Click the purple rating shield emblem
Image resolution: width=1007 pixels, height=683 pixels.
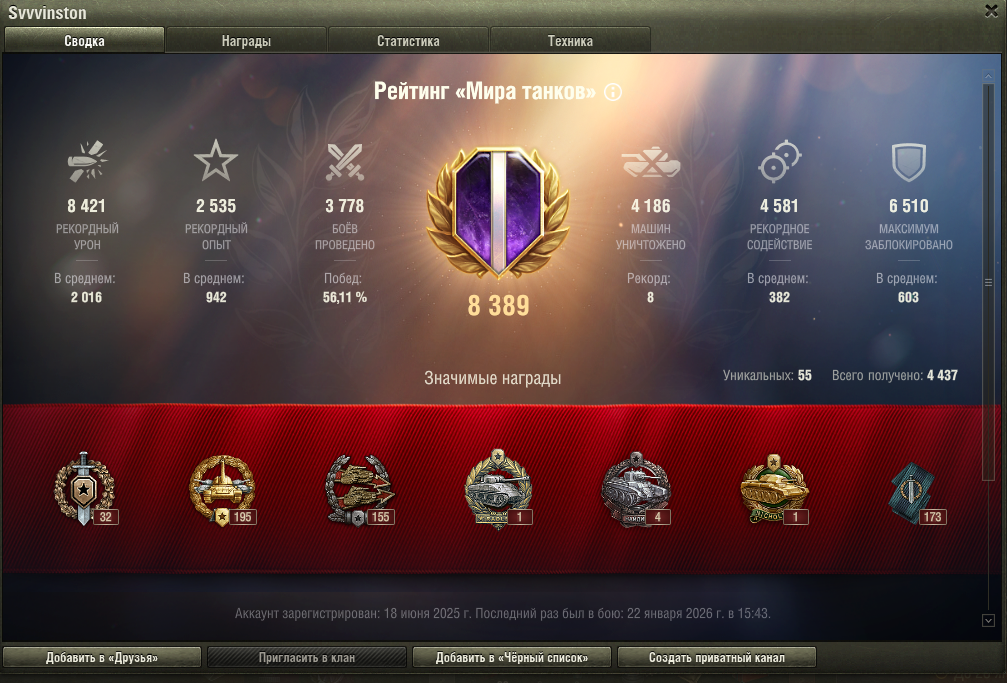tap(498, 213)
